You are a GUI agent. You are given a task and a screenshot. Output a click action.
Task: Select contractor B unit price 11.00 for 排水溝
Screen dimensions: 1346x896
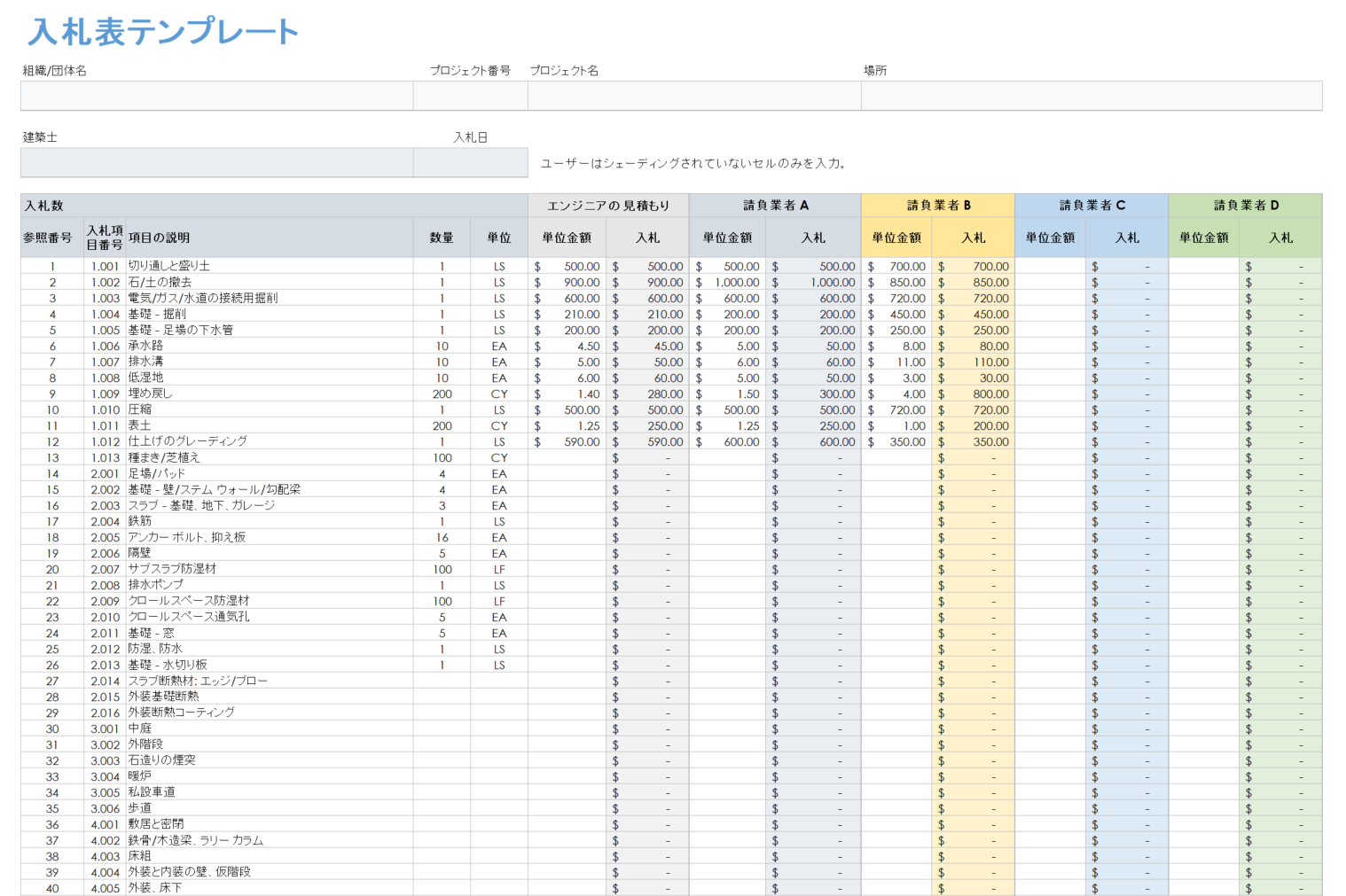[896, 362]
